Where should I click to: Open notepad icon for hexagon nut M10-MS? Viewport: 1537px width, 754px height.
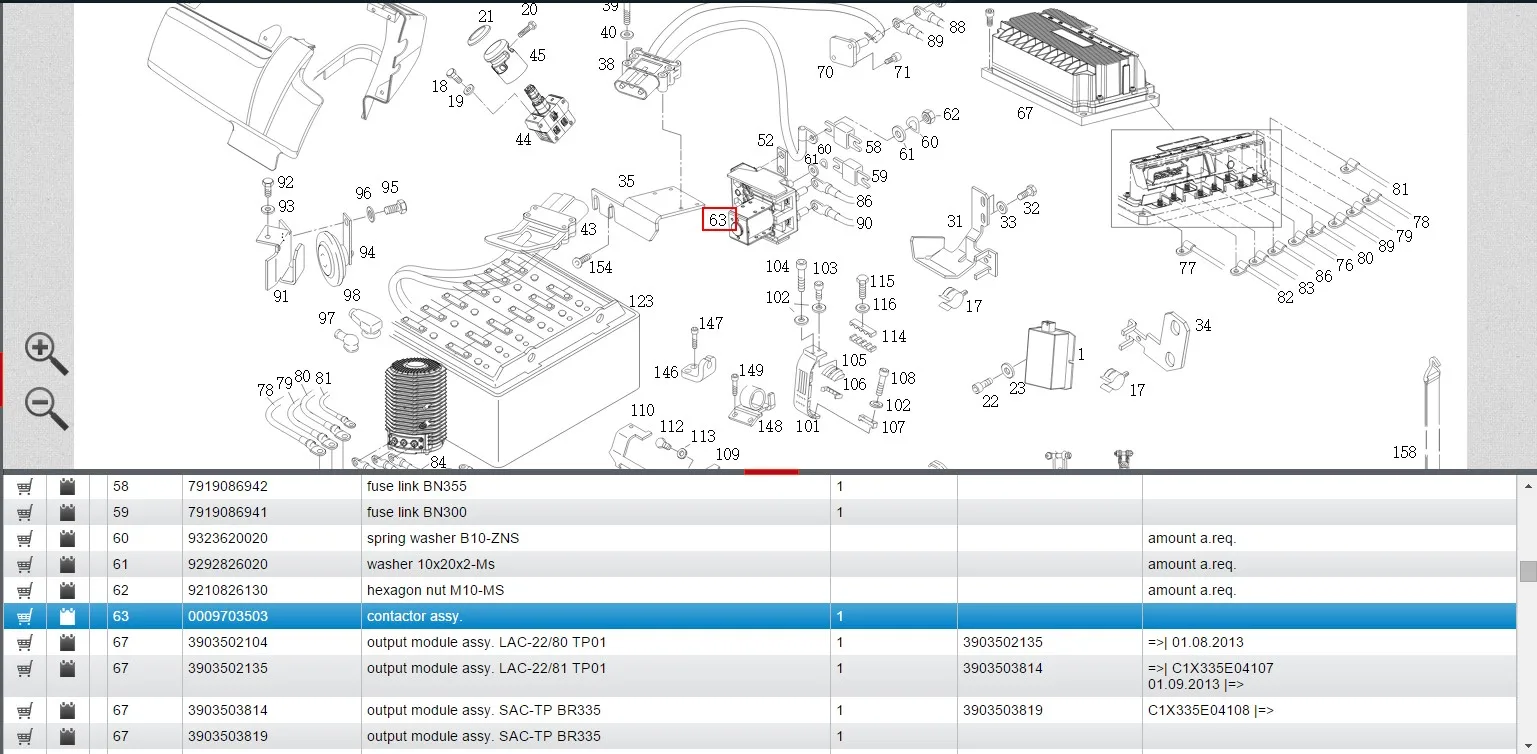click(67, 591)
